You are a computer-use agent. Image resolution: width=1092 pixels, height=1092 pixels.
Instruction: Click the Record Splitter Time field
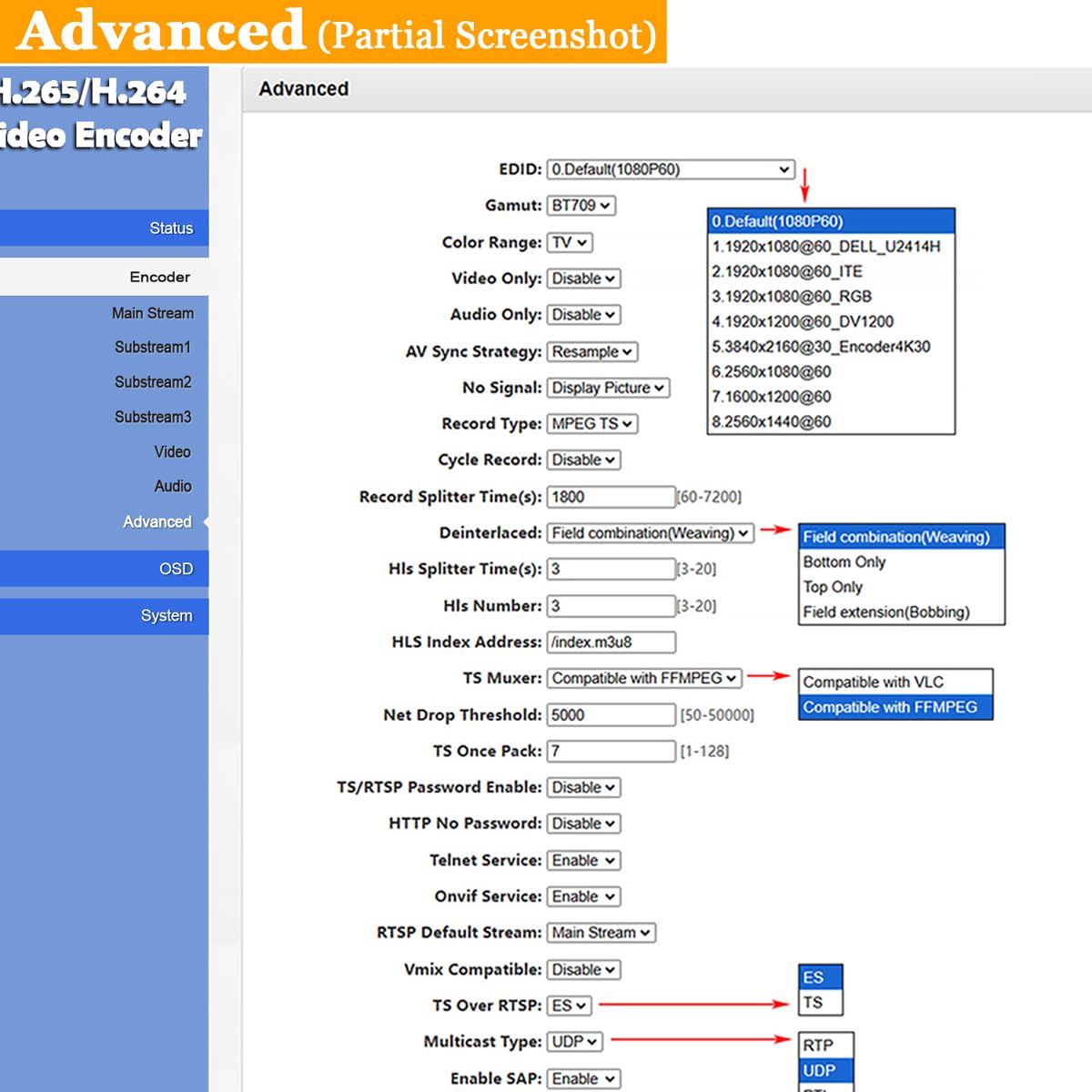click(x=611, y=497)
